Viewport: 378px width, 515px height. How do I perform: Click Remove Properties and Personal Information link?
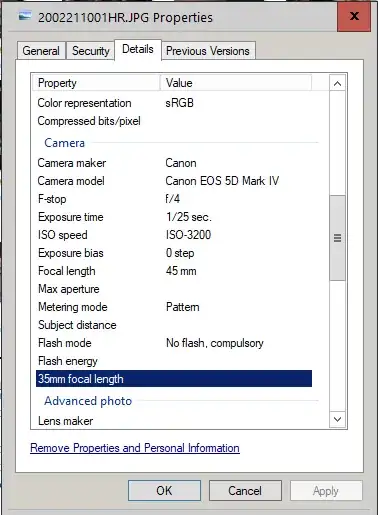[x=135, y=448]
